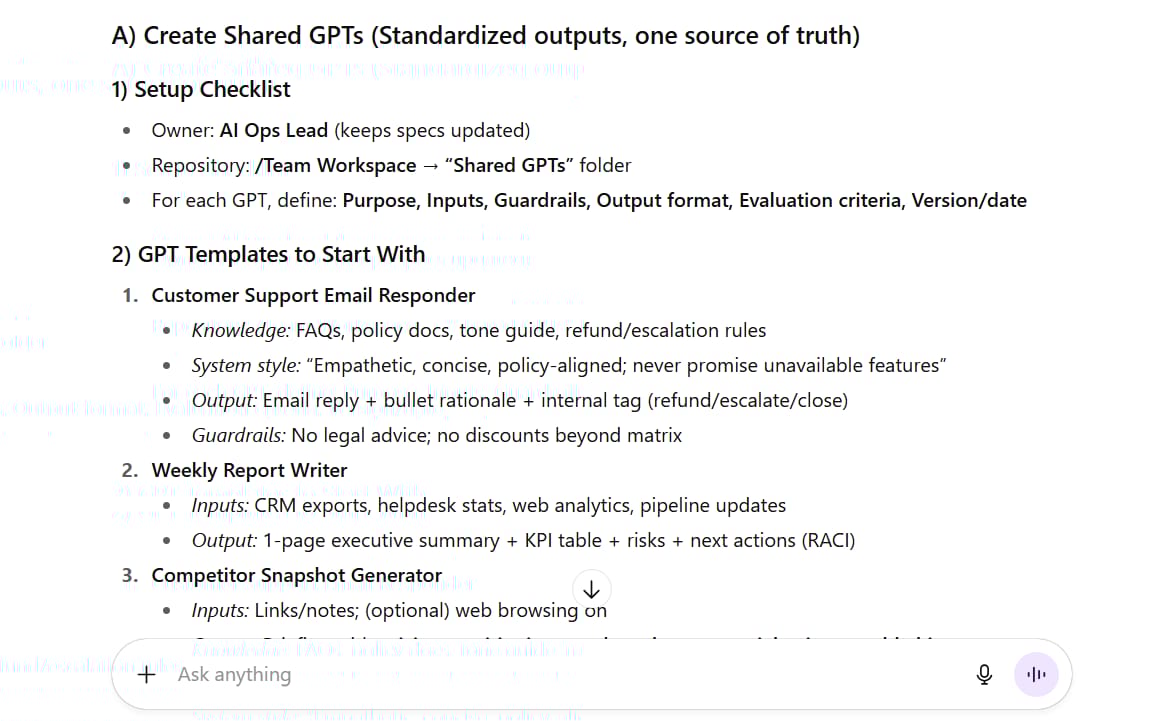The width and height of the screenshot is (1162, 721).
Task: Click the "Inputs:" Links/notes bullet line
Action: (x=398, y=610)
